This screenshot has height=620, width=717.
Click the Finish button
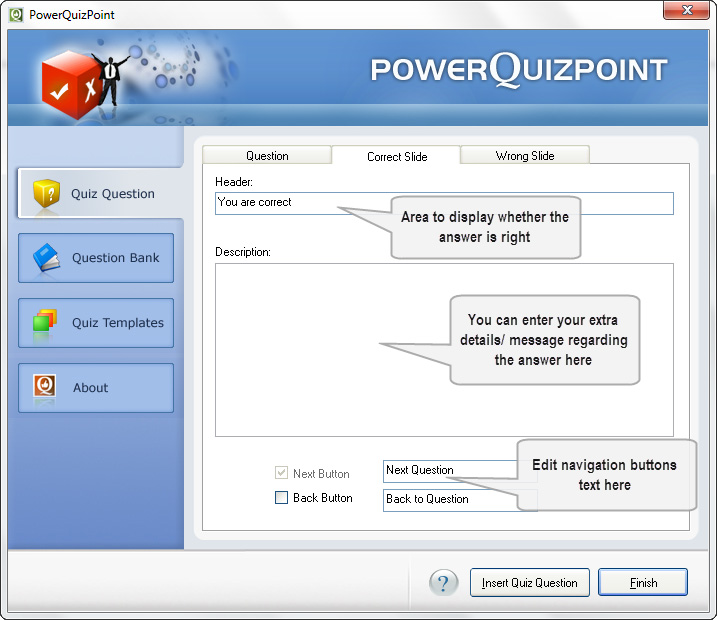[x=642, y=582]
